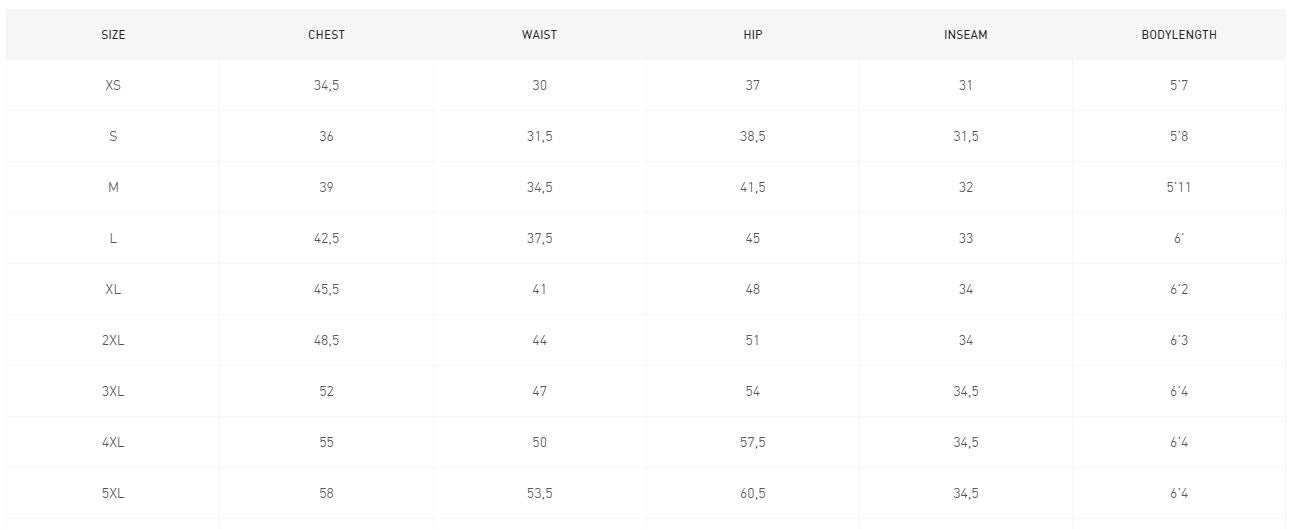Screen dimensions: 1295x529
Task: Click the HIP column header
Action: point(753,35)
